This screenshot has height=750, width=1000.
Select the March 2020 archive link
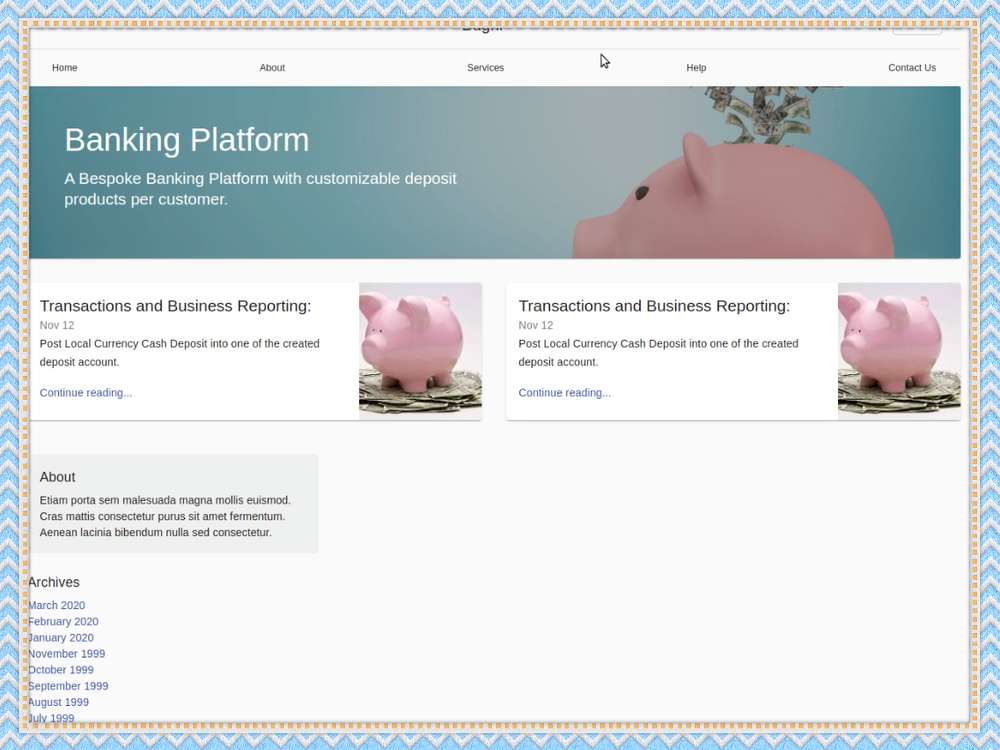56,605
